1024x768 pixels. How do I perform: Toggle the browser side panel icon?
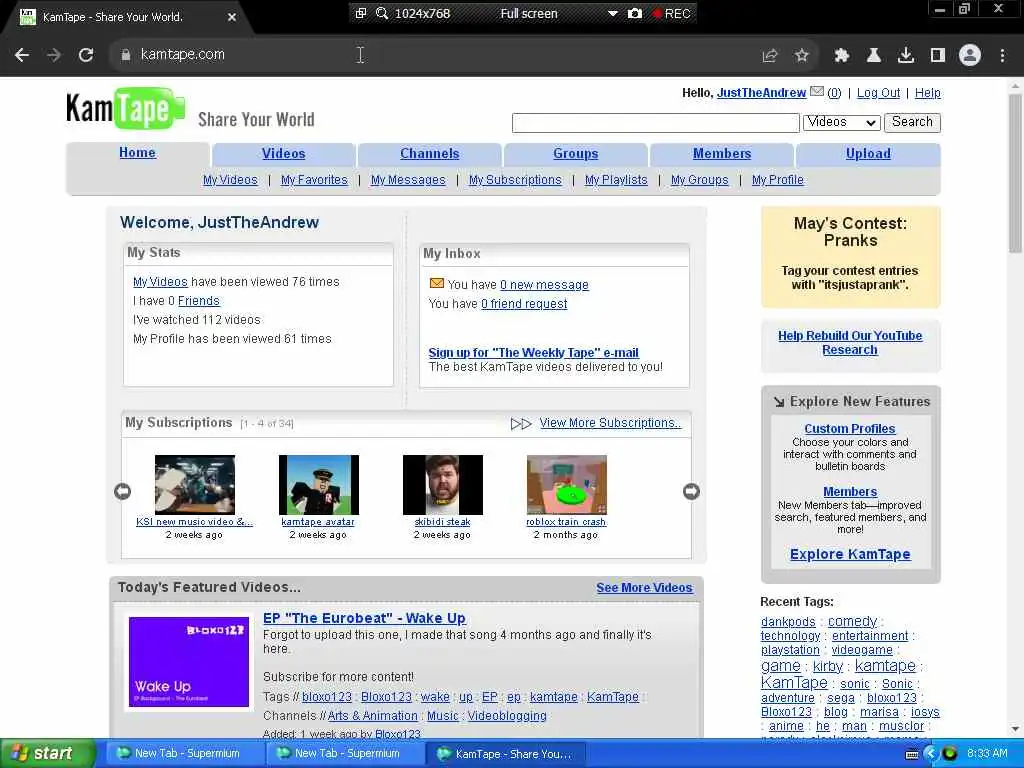pyautogui.click(x=938, y=56)
